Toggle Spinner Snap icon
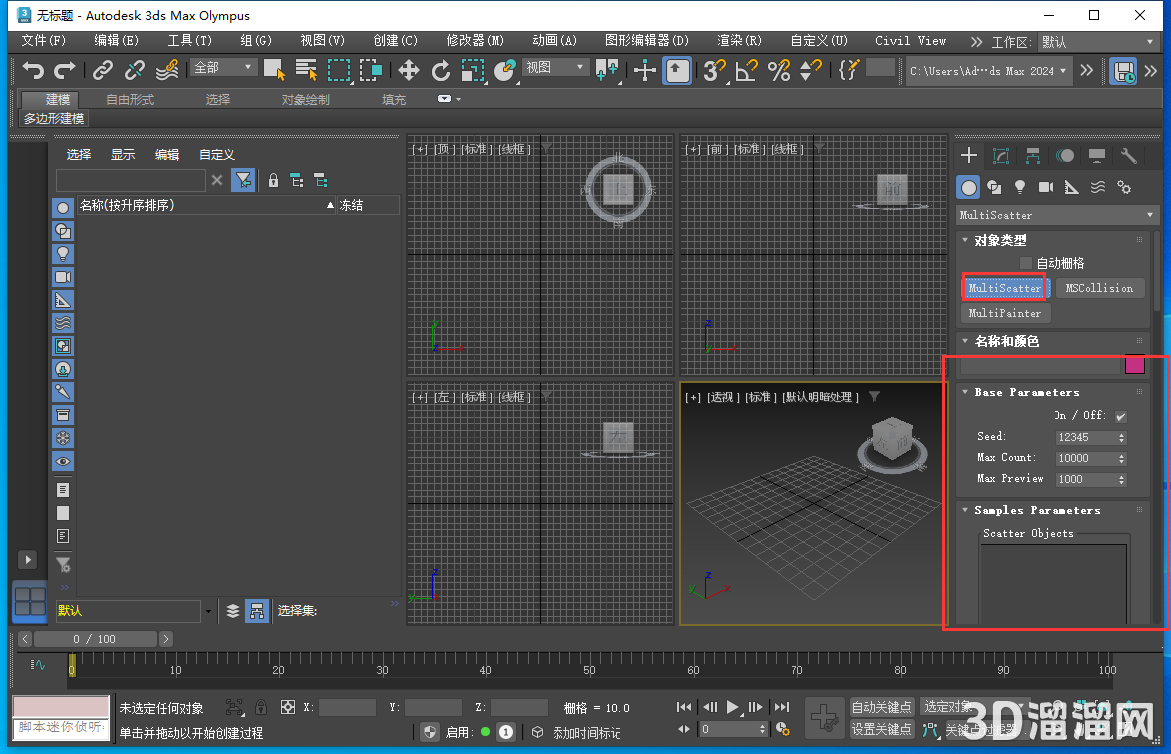The height and width of the screenshot is (754, 1171). pyautogui.click(x=810, y=71)
